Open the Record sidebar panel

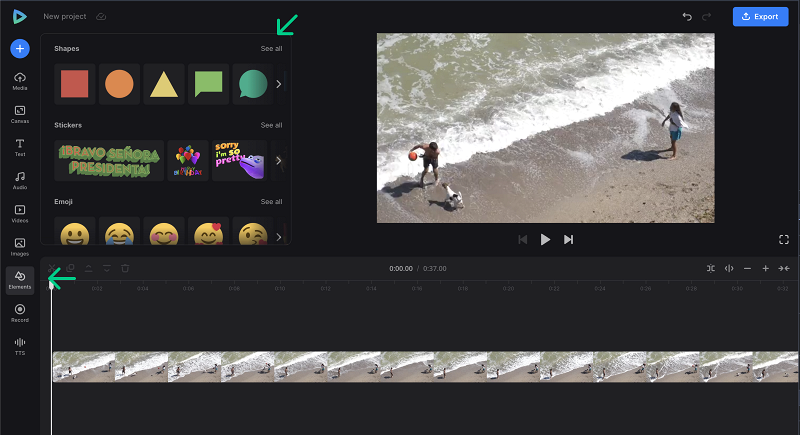pyautogui.click(x=20, y=314)
